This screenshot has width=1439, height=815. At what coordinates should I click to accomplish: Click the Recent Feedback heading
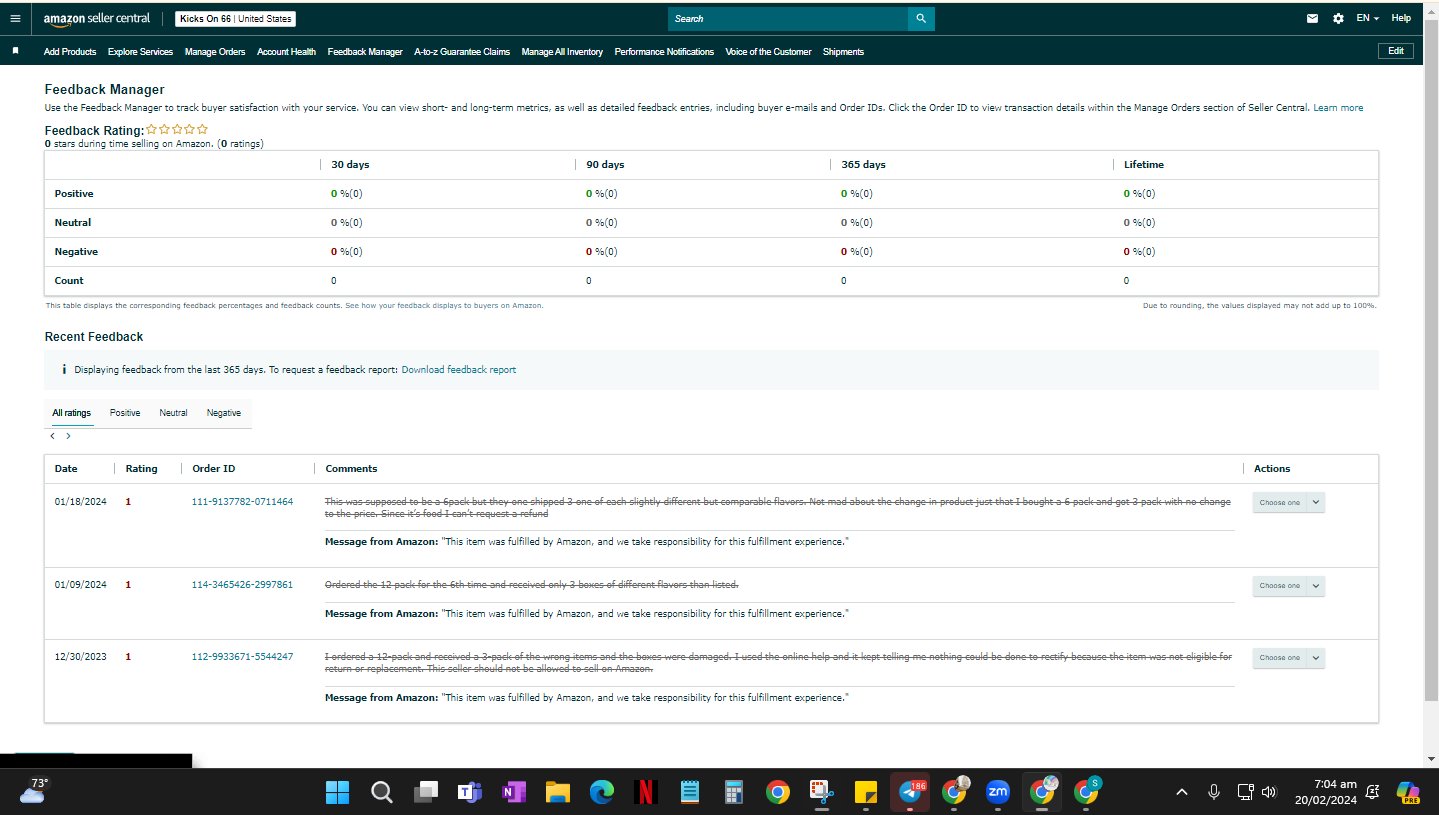coord(94,337)
